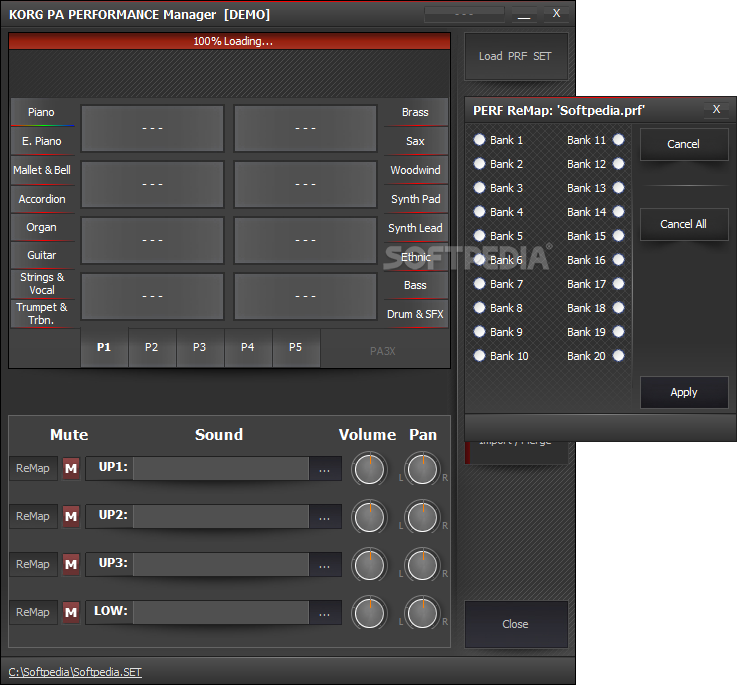Image resolution: width=737 pixels, height=685 pixels.
Task: Choose the Accordion category
Action: click(x=42, y=199)
